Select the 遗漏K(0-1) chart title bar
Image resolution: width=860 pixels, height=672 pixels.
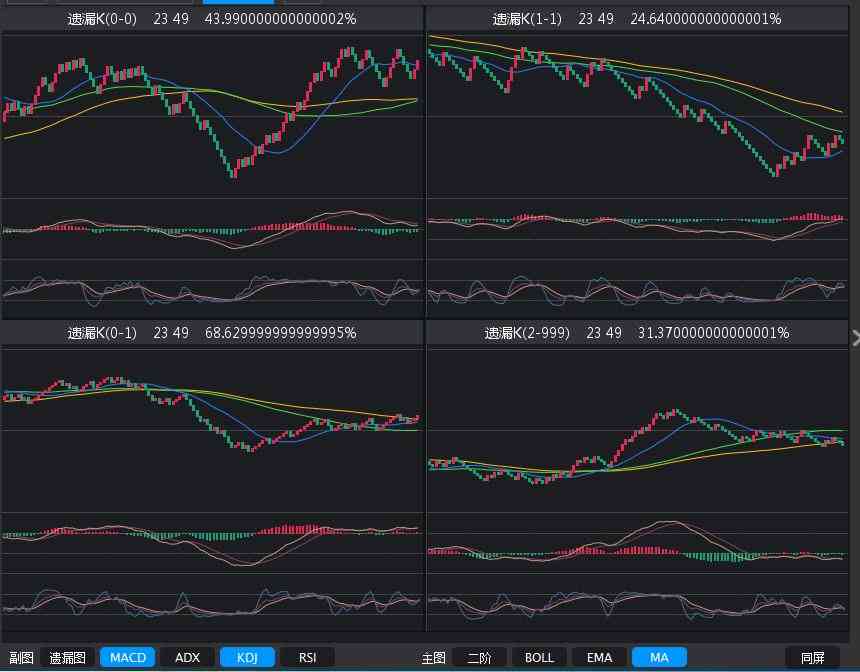tap(212, 332)
